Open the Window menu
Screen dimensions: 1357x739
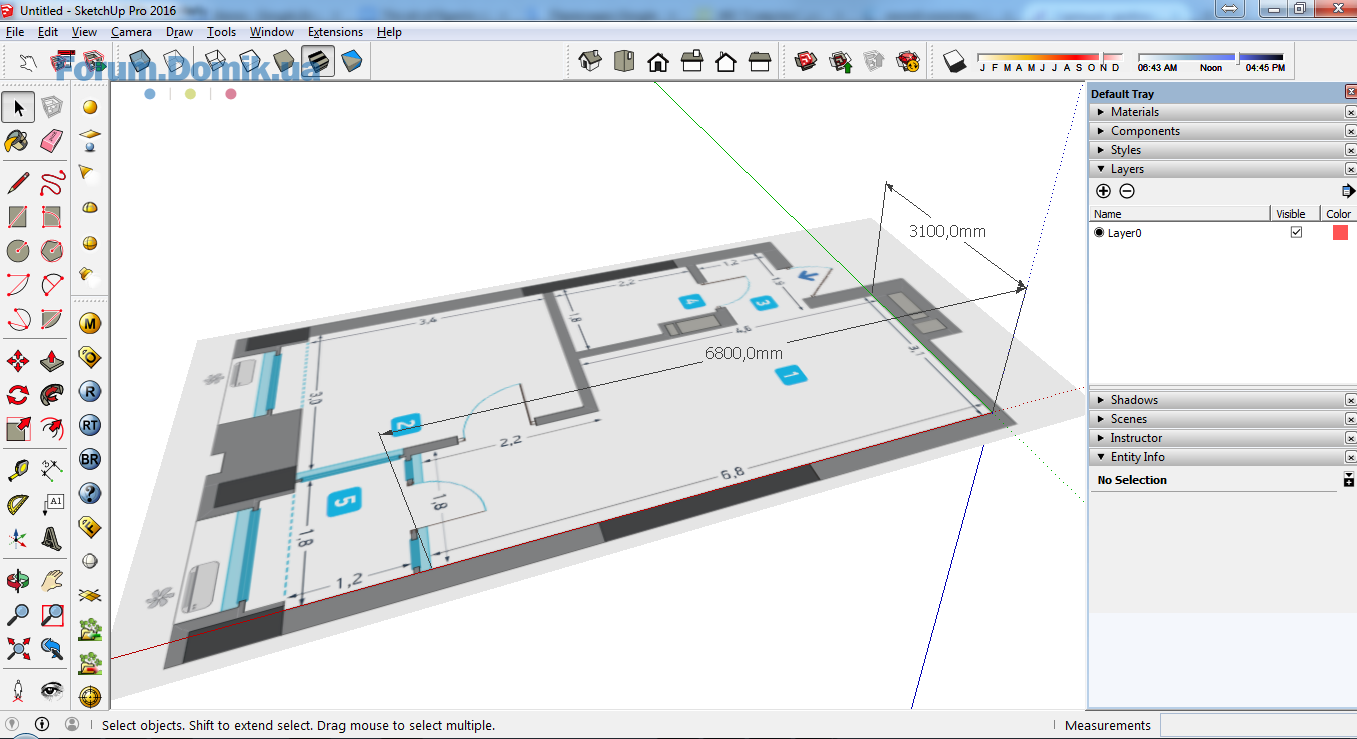pyautogui.click(x=272, y=32)
